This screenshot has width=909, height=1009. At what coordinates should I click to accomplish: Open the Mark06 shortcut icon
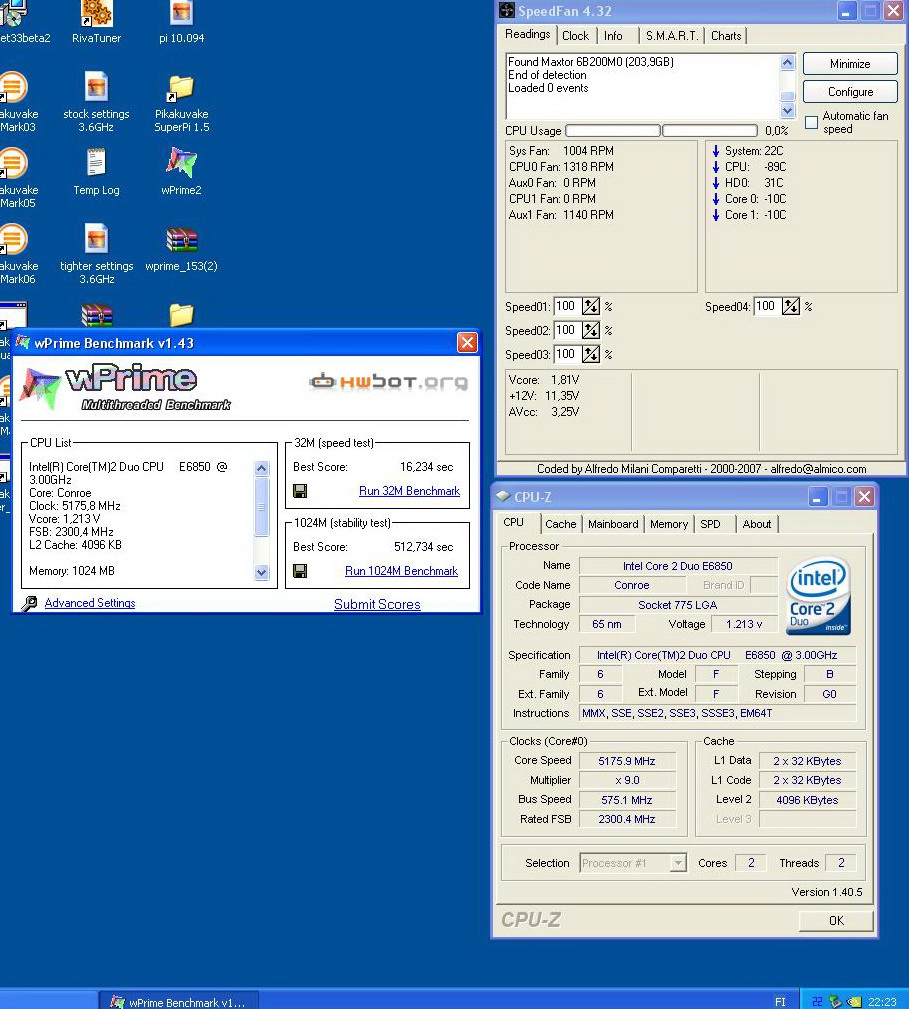(15, 253)
